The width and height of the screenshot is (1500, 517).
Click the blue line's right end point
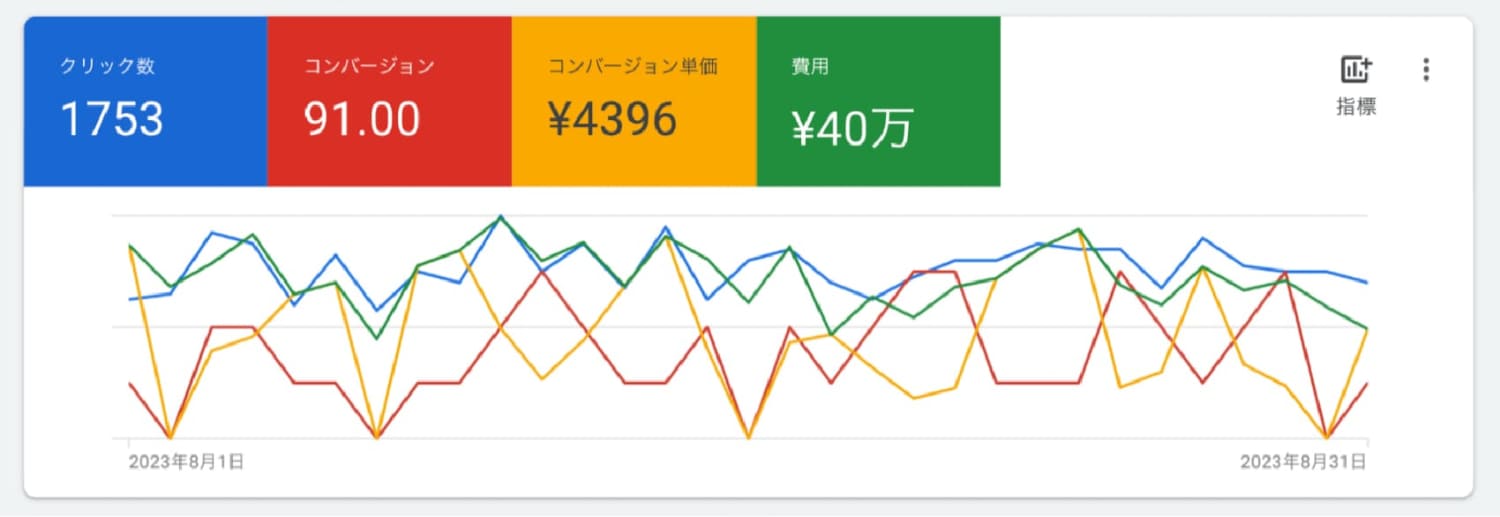[x=1366, y=282]
